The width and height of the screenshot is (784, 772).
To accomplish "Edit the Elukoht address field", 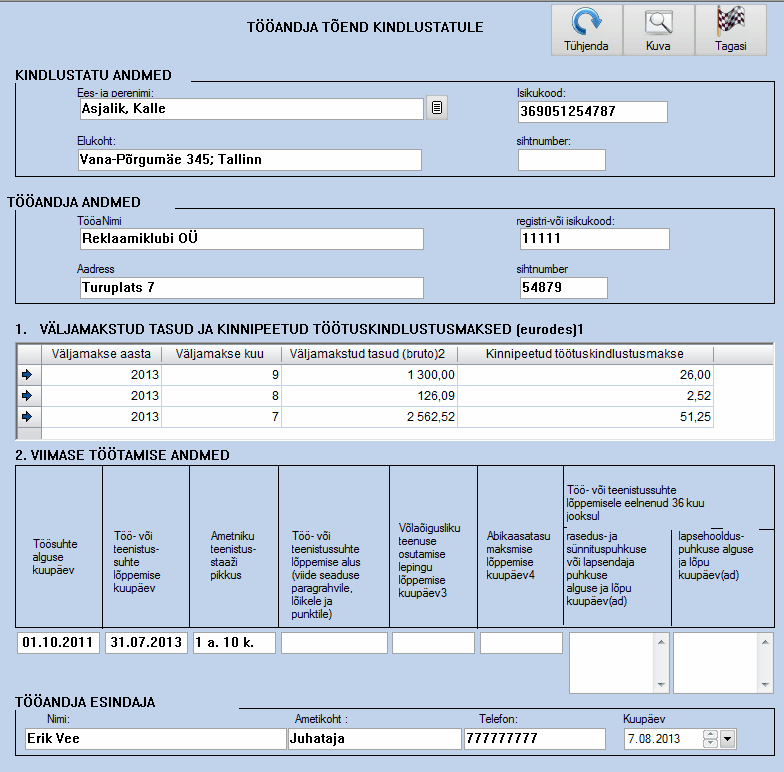I will pyautogui.click(x=250, y=160).
